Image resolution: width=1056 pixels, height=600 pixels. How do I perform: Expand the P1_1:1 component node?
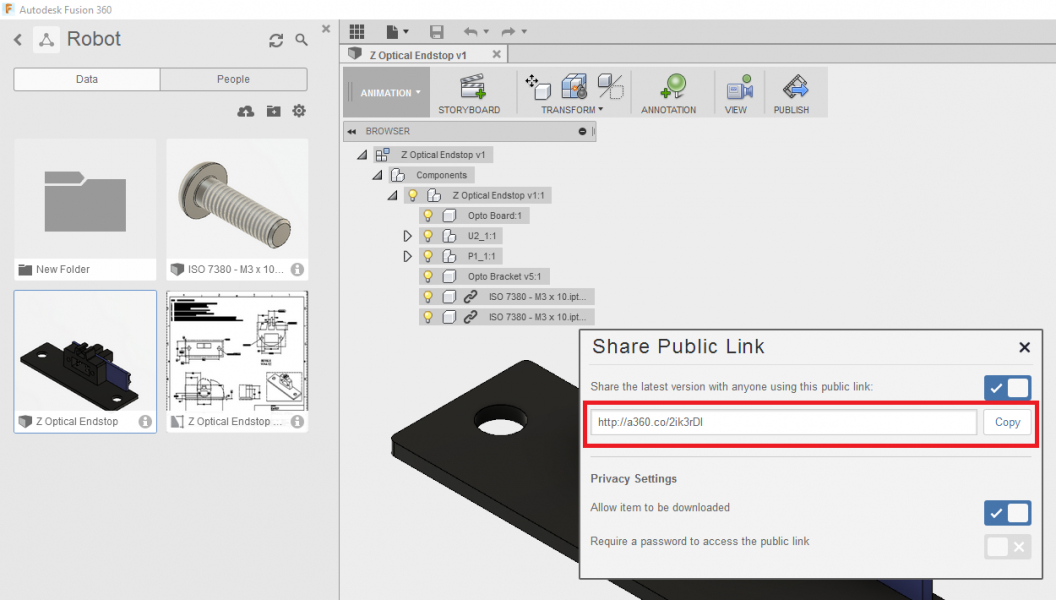[407, 256]
